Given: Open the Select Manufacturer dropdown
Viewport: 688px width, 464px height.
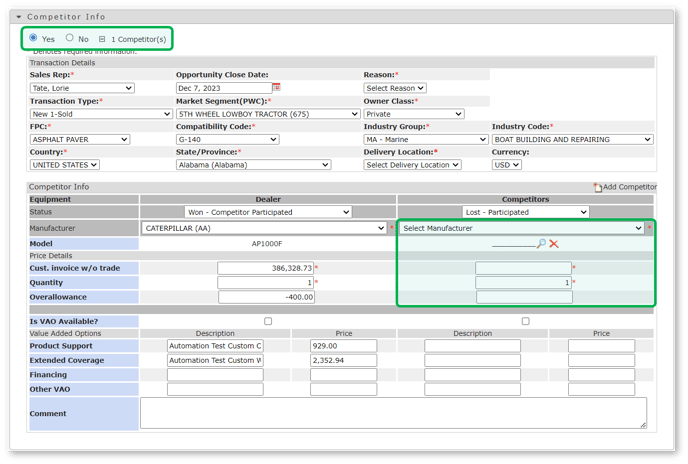Looking at the screenshot, I should tap(522, 229).
